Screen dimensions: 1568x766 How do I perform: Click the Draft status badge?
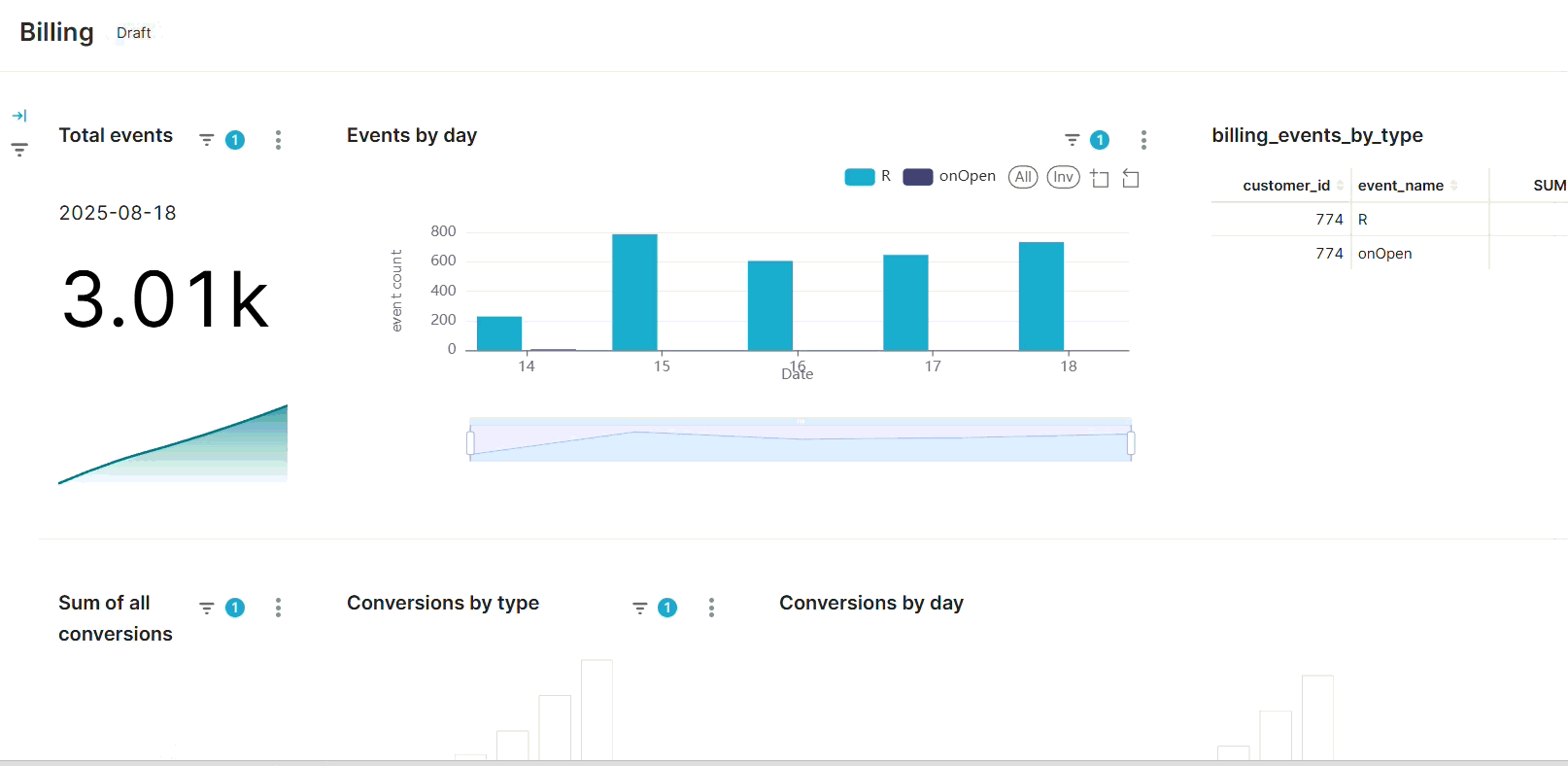pyautogui.click(x=134, y=33)
